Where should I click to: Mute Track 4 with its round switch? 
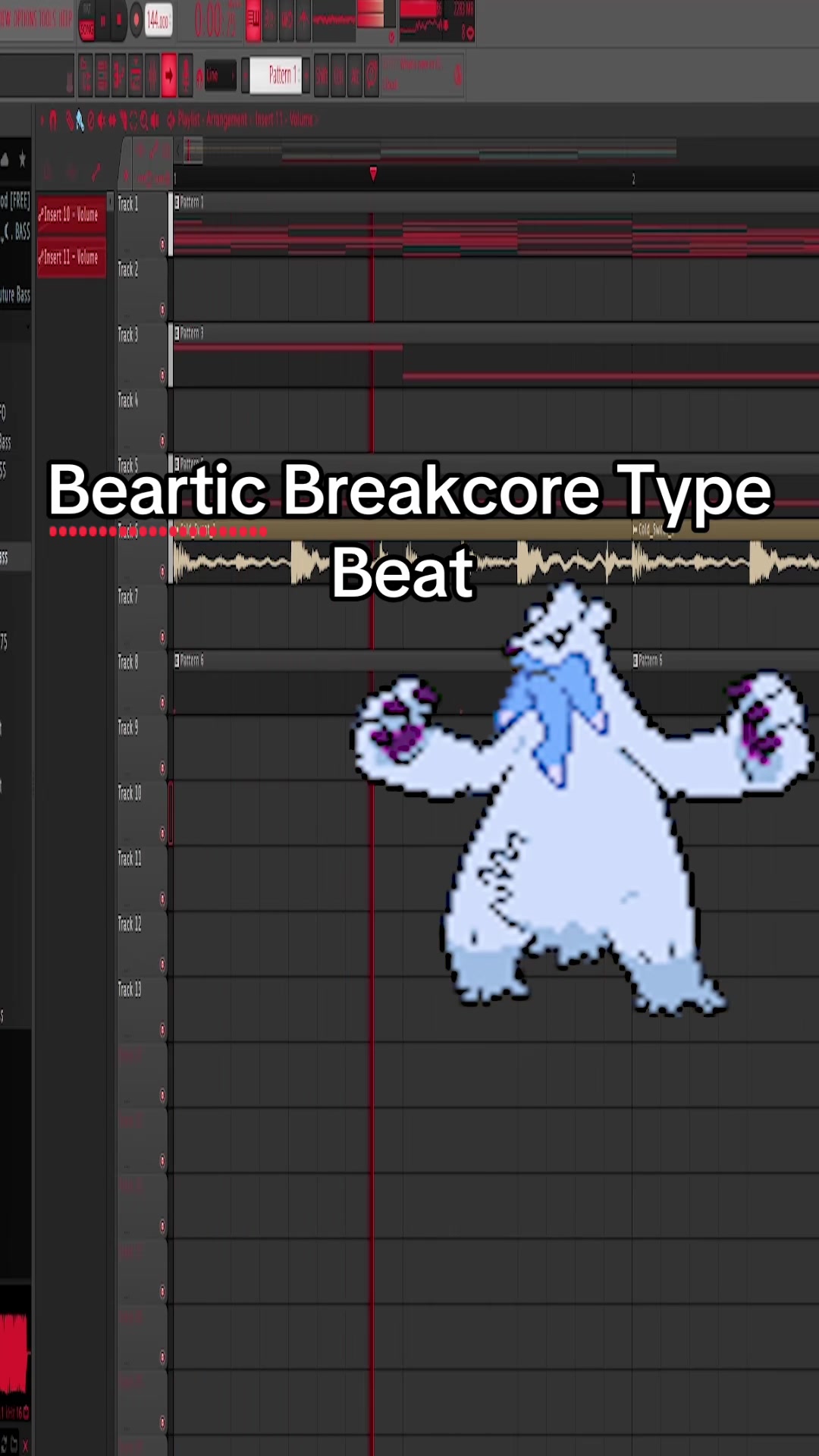[x=162, y=441]
